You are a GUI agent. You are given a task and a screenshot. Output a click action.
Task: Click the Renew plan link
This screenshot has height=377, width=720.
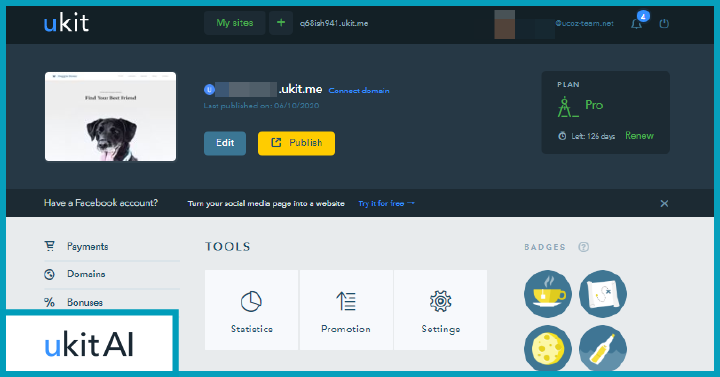click(x=639, y=136)
